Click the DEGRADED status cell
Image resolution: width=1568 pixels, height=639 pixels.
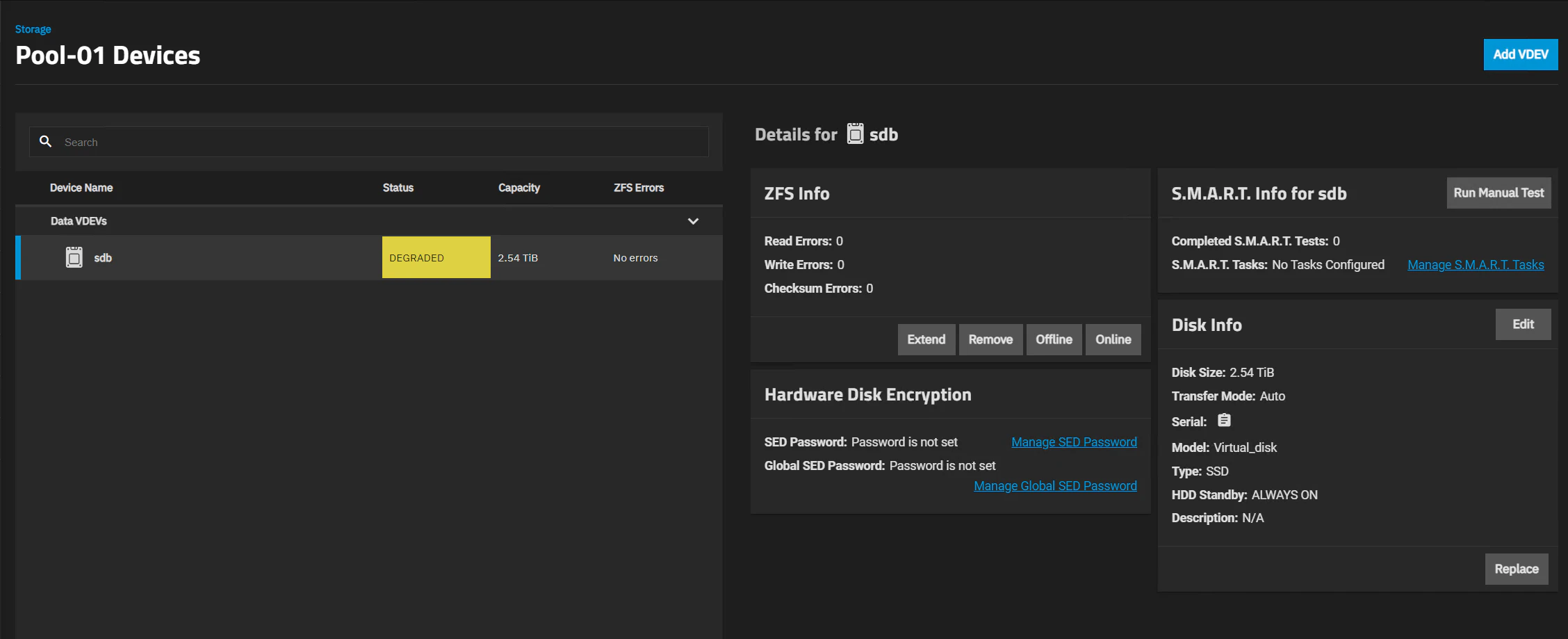[x=436, y=257]
